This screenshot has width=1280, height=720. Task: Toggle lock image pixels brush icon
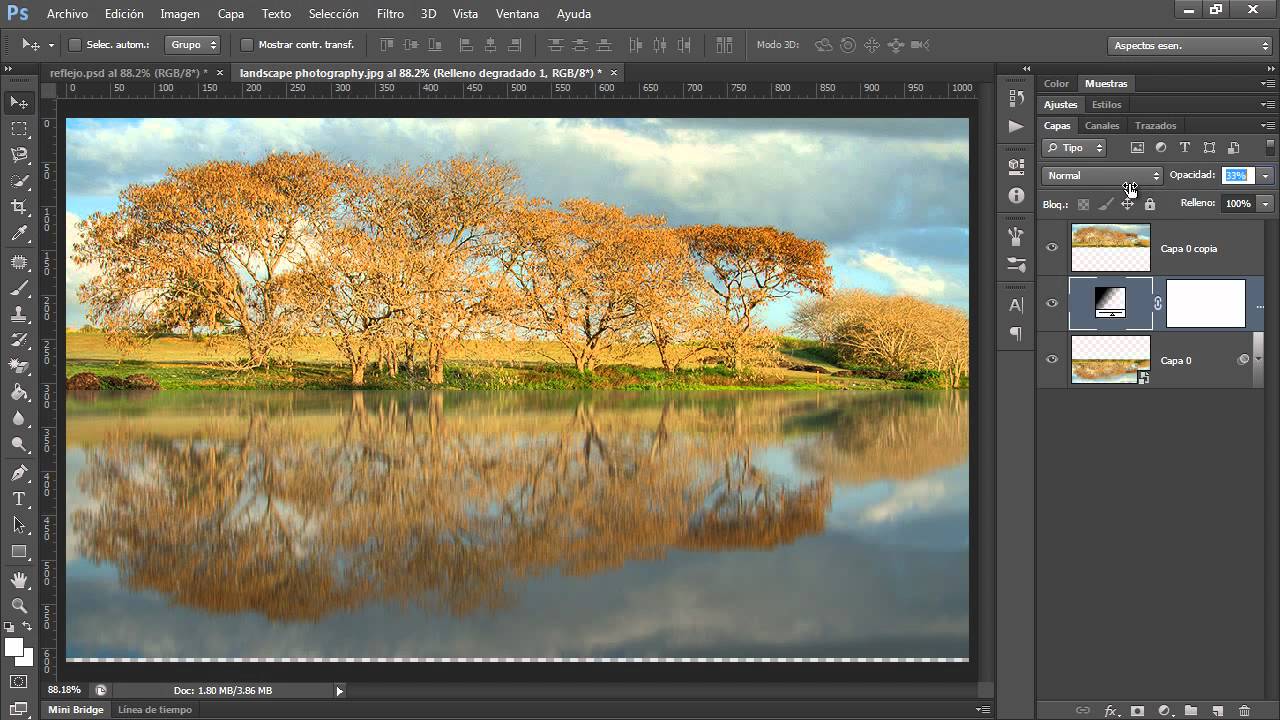[1105, 204]
